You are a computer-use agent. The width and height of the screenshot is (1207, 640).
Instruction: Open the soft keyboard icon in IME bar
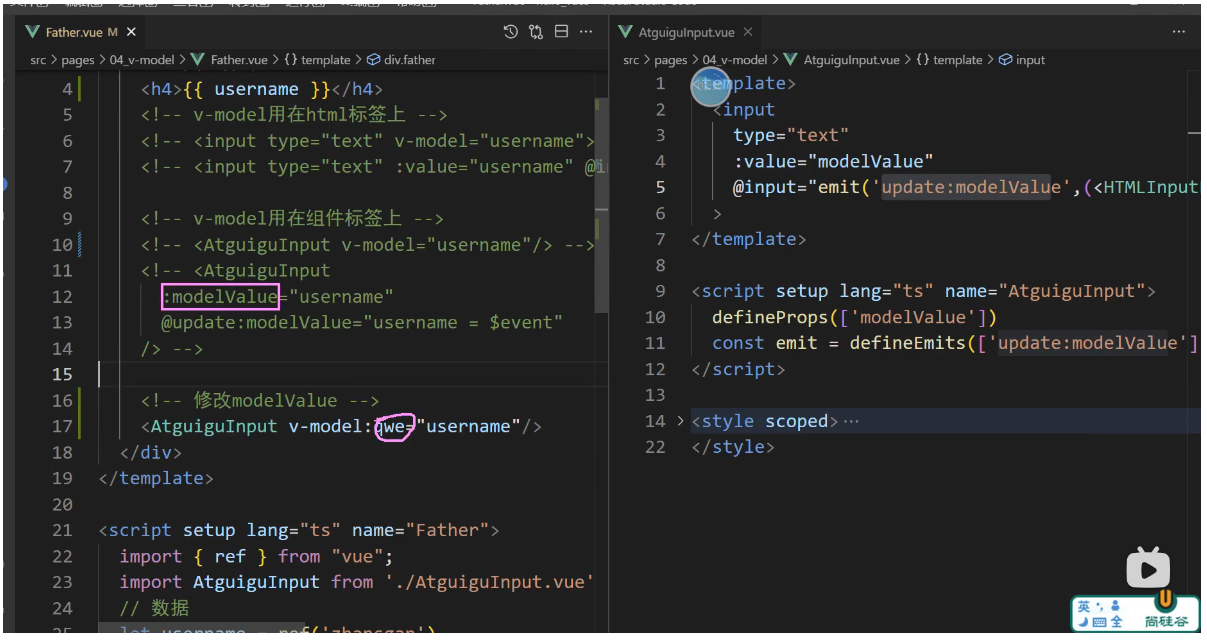(x=1099, y=622)
